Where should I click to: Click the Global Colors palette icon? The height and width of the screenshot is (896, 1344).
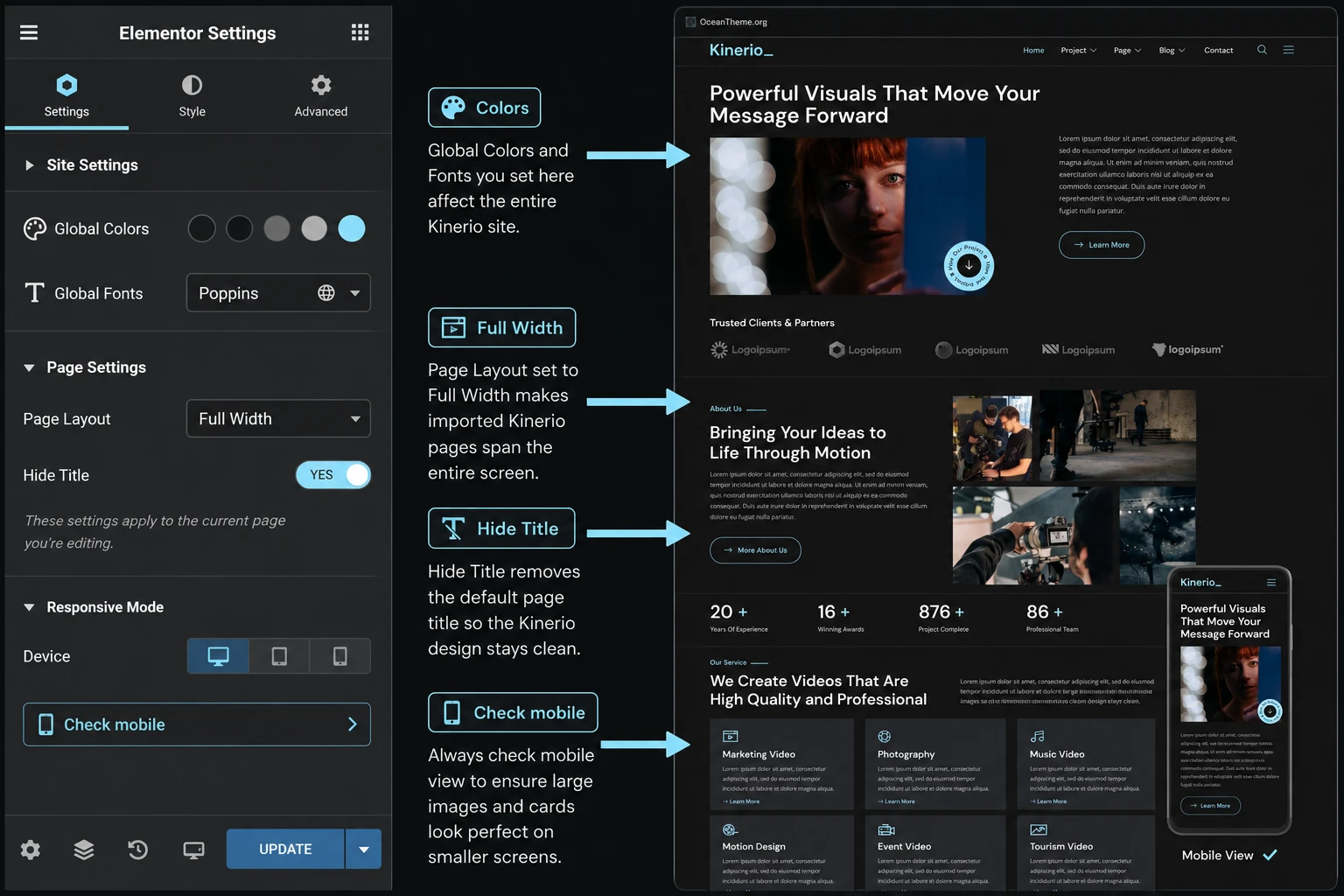pyautogui.click(x=35, y=228)
